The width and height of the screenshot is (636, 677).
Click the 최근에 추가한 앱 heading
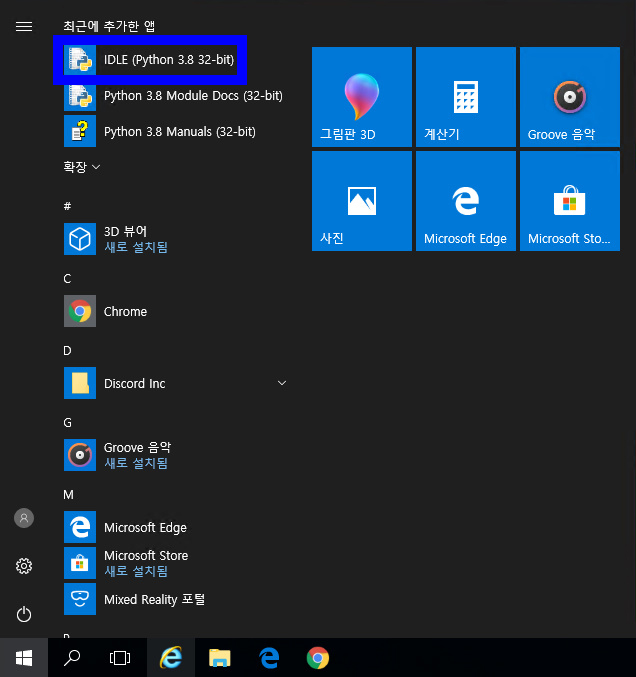[x=109, y=26]
